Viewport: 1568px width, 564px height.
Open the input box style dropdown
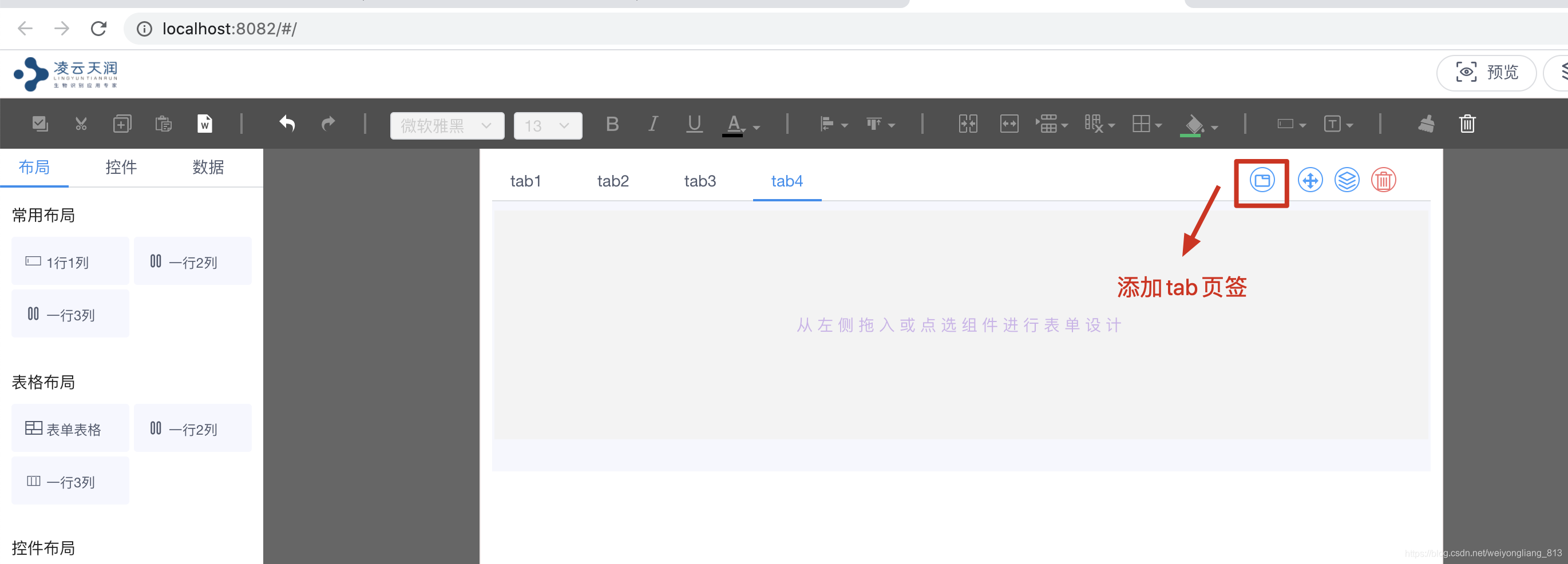point(1291,124)
